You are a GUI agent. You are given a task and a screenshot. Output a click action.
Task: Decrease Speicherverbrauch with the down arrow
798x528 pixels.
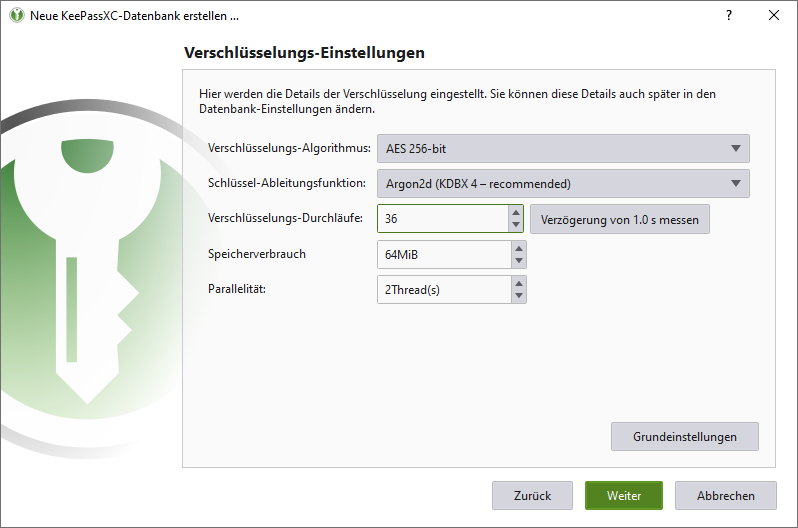(x=519, y=261)
